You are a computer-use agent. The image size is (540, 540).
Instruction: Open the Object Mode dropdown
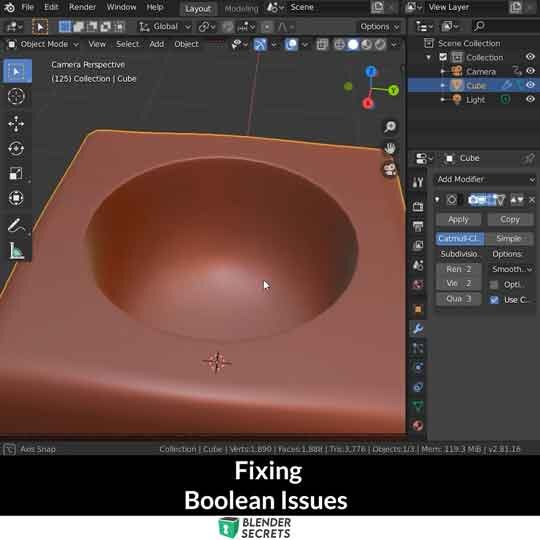pos(43,44)
